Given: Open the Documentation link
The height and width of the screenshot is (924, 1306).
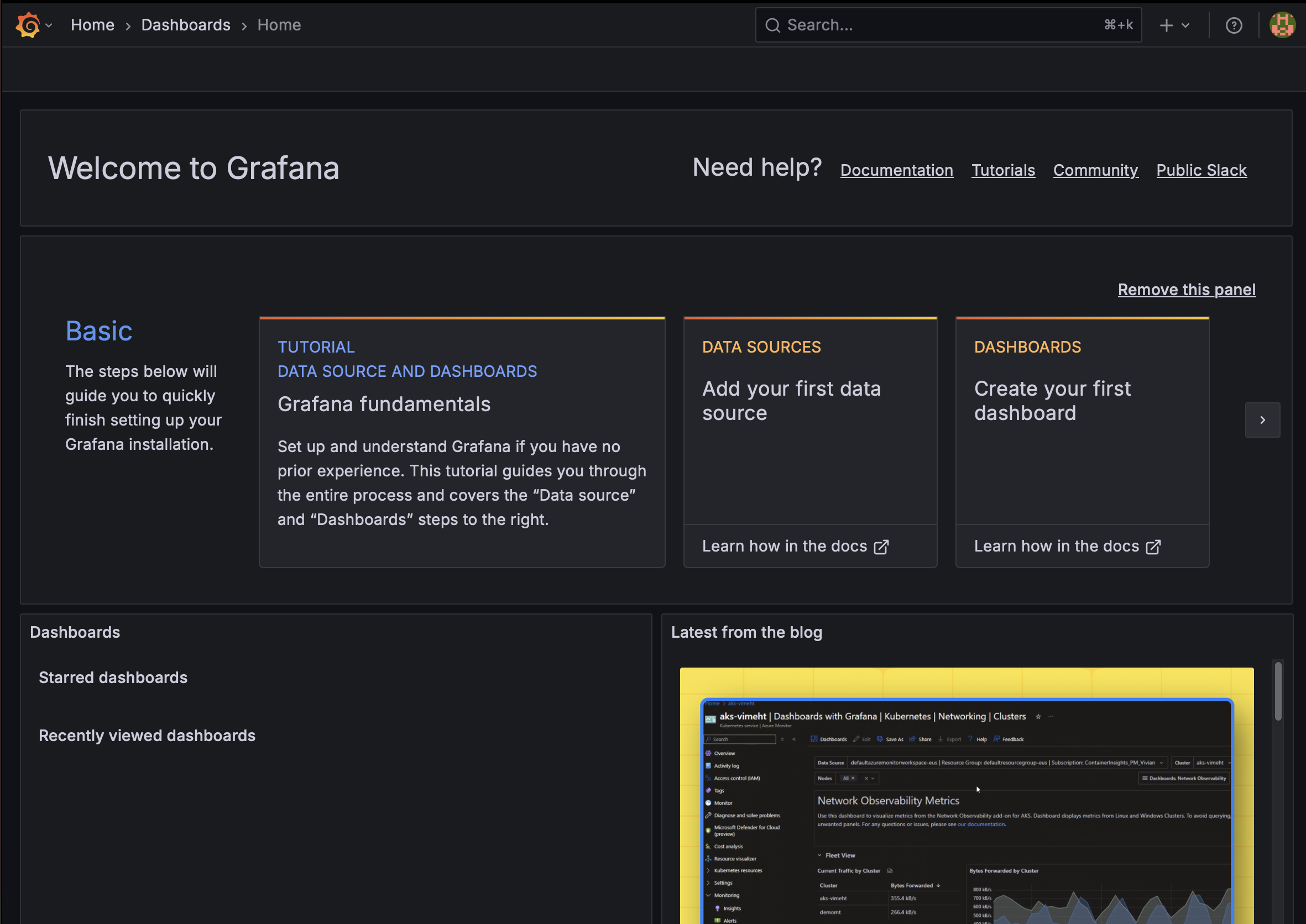Looking at the screenshot, I should (896, 170).
